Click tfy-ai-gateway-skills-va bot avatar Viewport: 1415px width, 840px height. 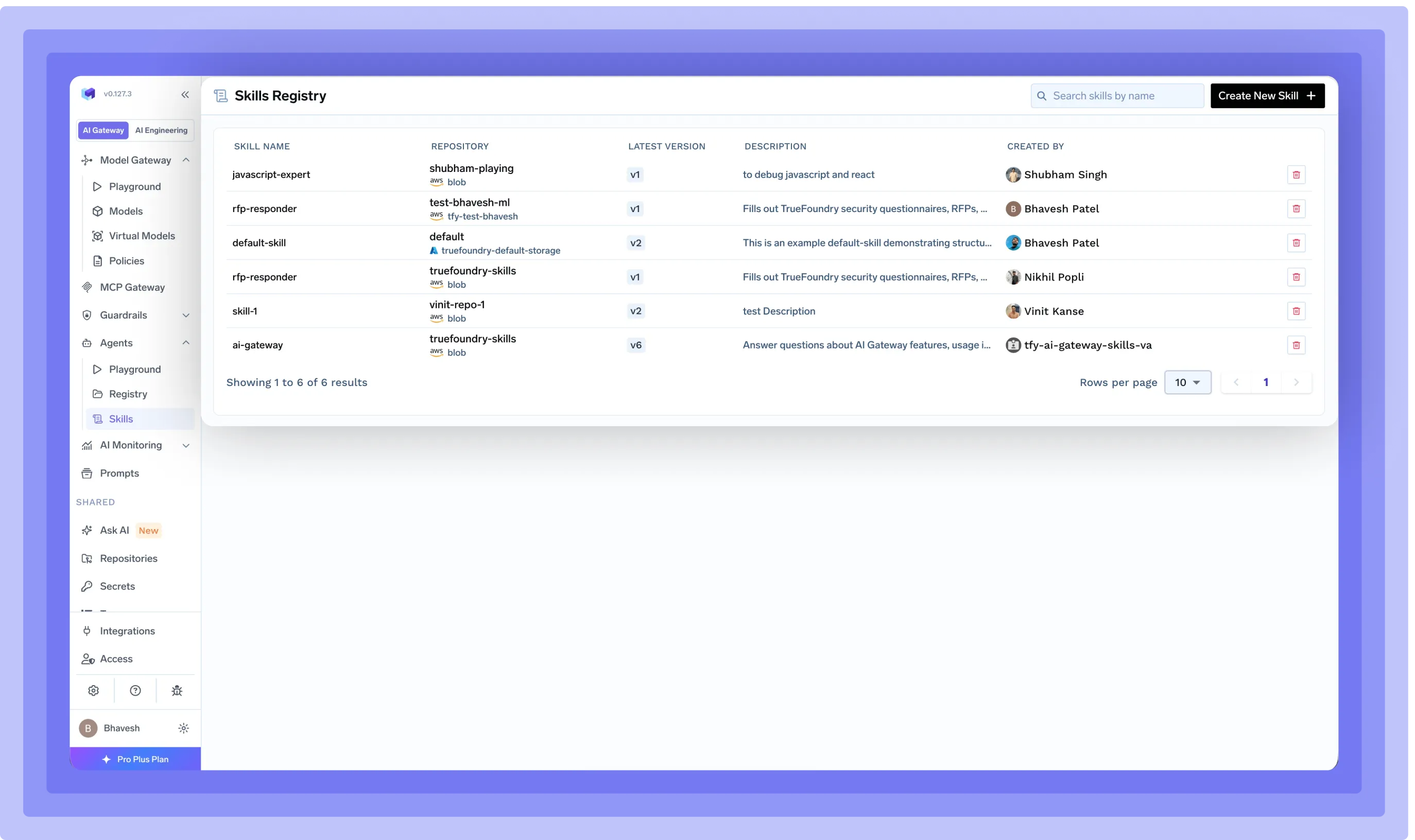[x=1013, y=345]
